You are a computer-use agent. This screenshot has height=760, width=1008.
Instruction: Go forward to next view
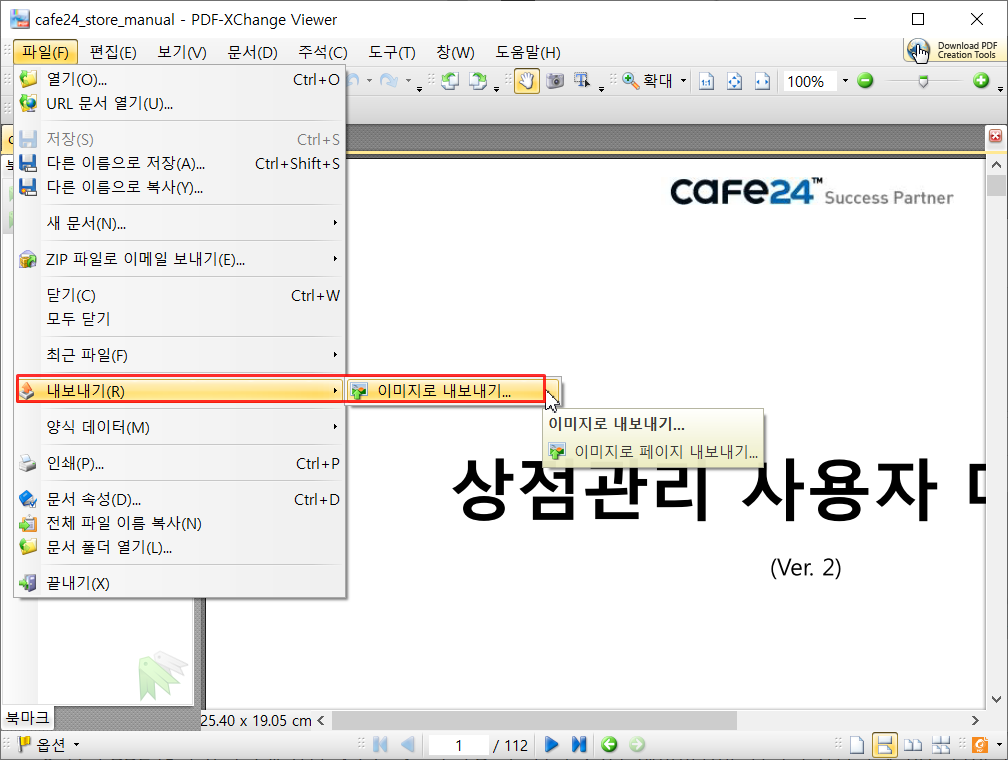click(636, 745)
